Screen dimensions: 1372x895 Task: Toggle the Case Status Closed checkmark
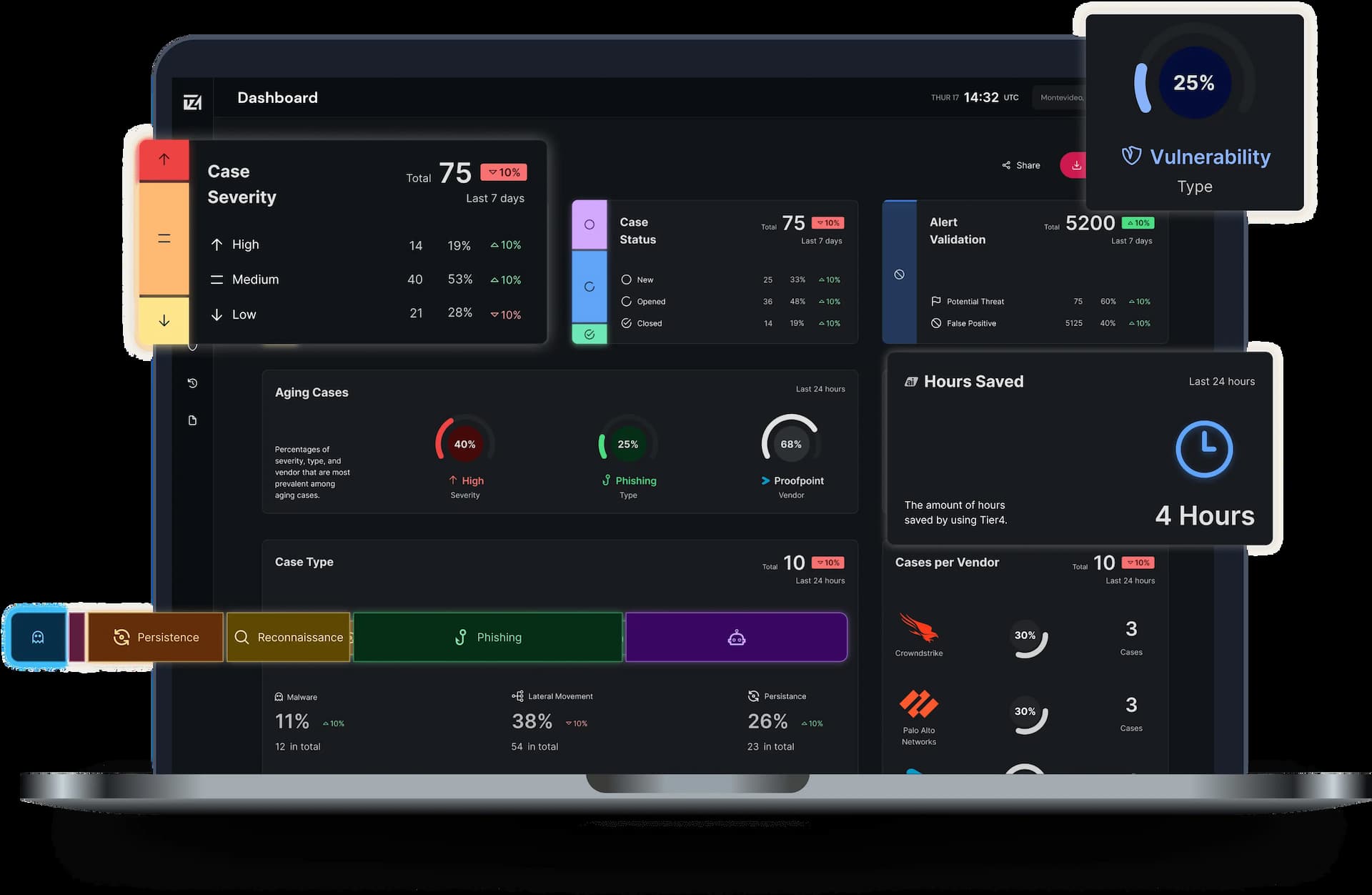[x=626, y=323]
